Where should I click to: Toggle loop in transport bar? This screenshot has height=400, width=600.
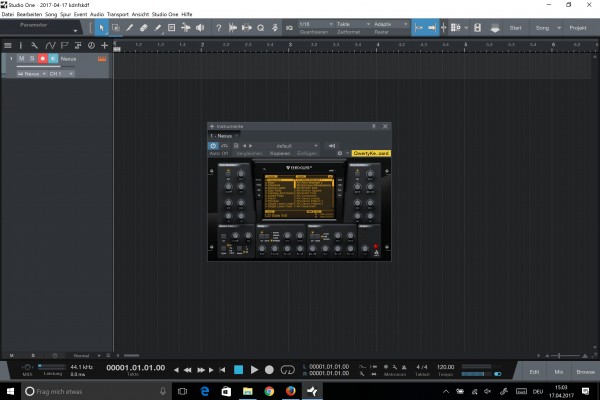coord(288,370)
